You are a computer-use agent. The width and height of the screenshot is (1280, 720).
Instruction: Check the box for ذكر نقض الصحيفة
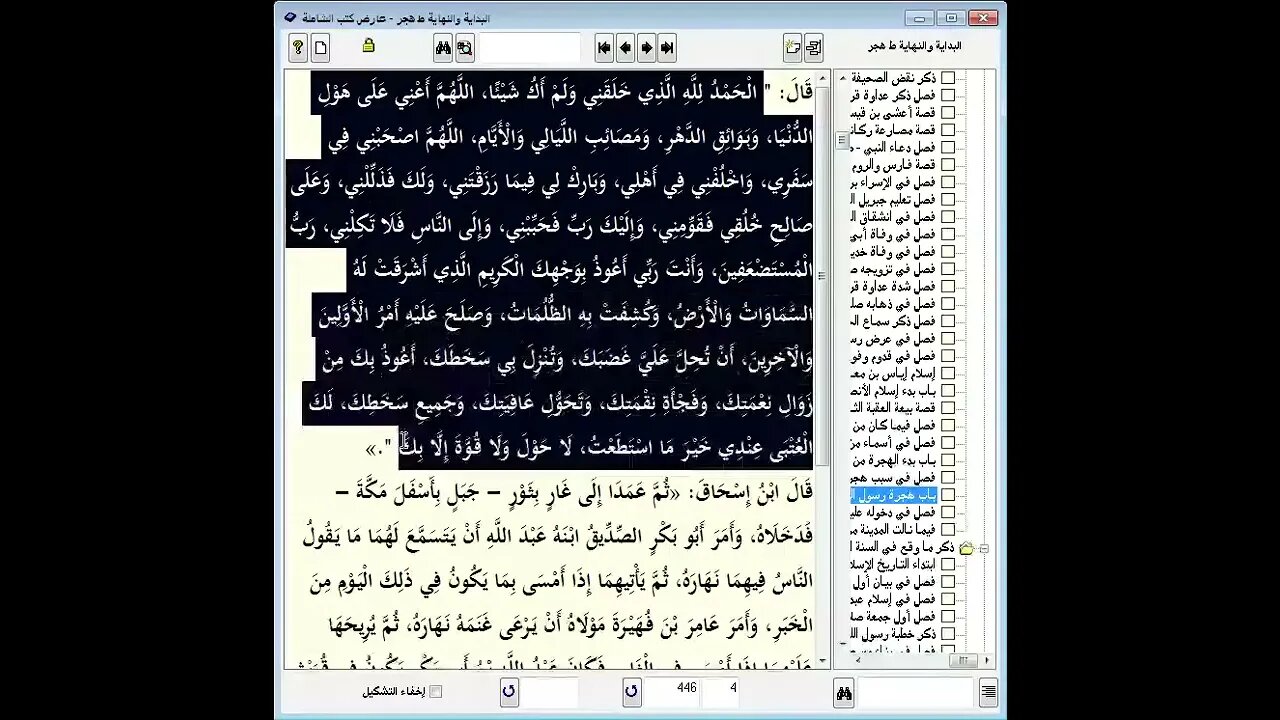(x=947, y=78)
